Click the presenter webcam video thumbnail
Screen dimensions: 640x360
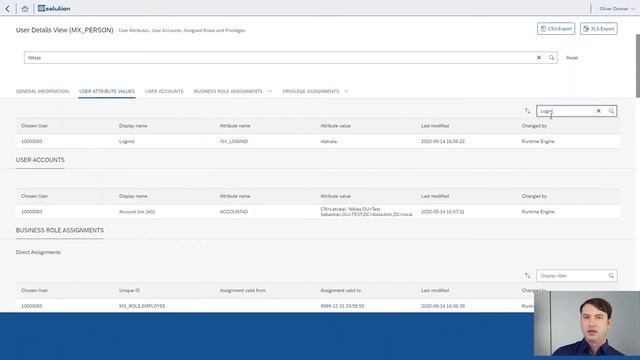tap(587, 323)
